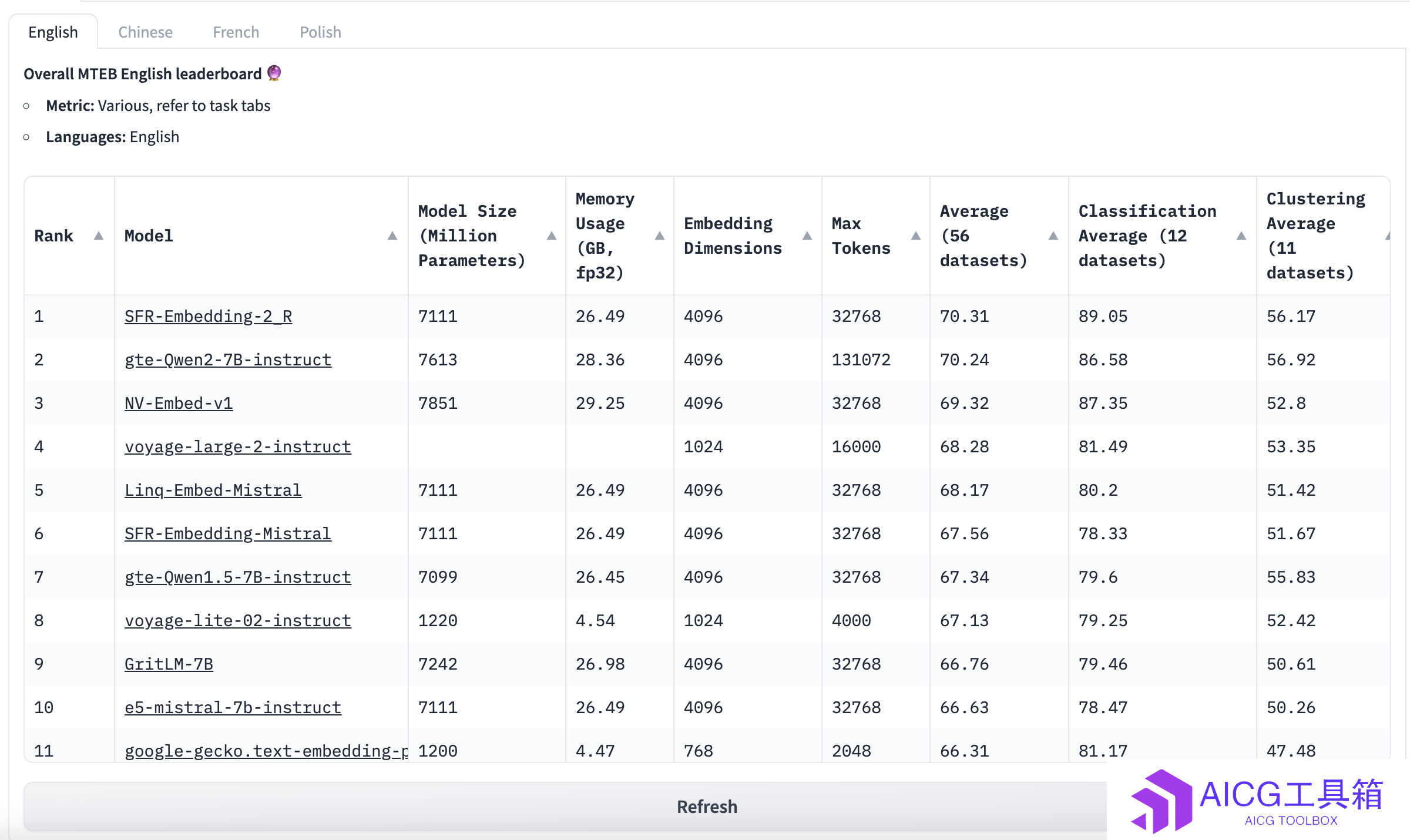Image resolution: width=1410 pixels, height=840 pixels.
Task: Select rank 10 cell
Action: coord(69,707)
